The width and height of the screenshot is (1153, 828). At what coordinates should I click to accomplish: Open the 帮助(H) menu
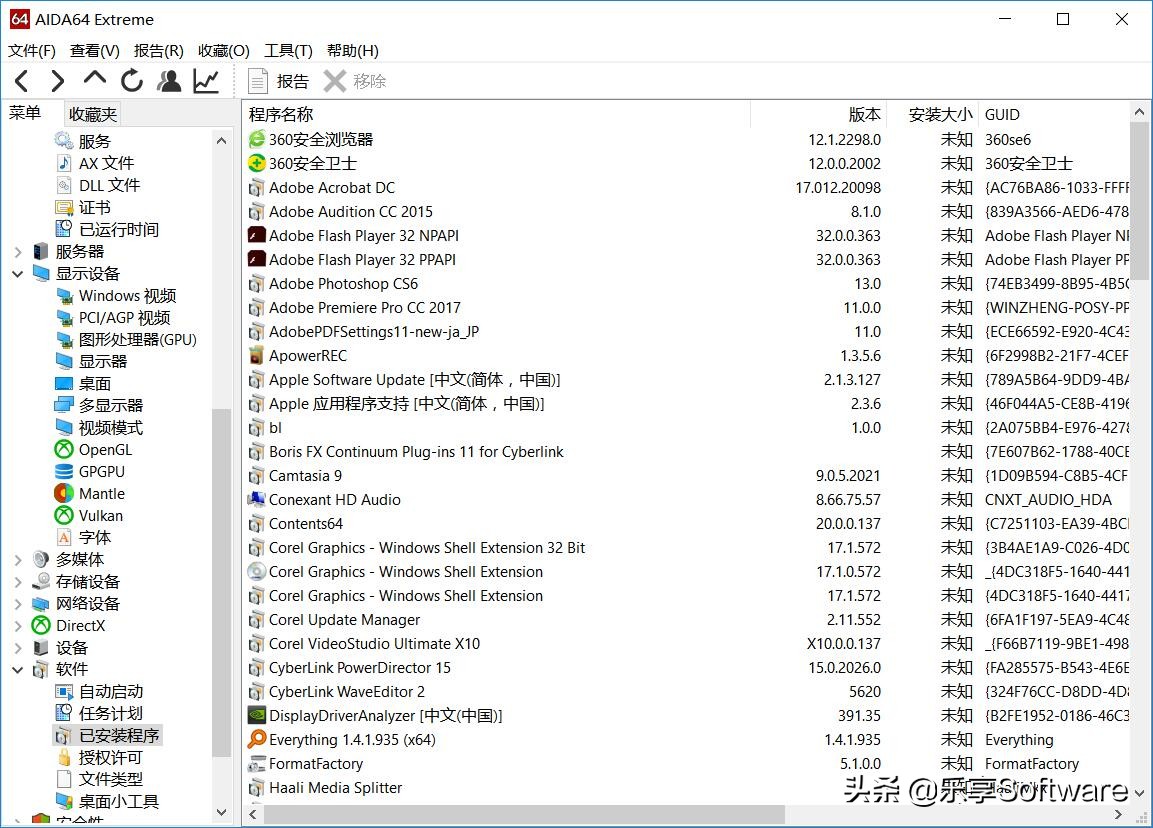(353, 51)
